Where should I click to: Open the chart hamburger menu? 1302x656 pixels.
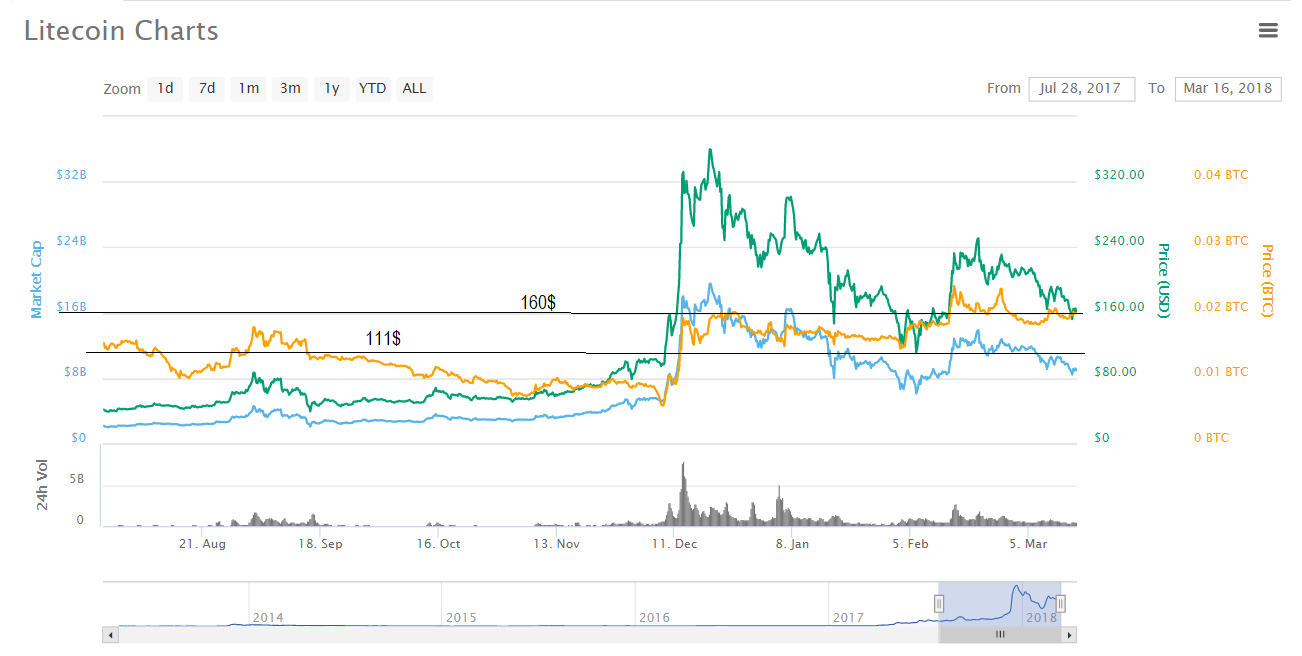coord(1268,31)
